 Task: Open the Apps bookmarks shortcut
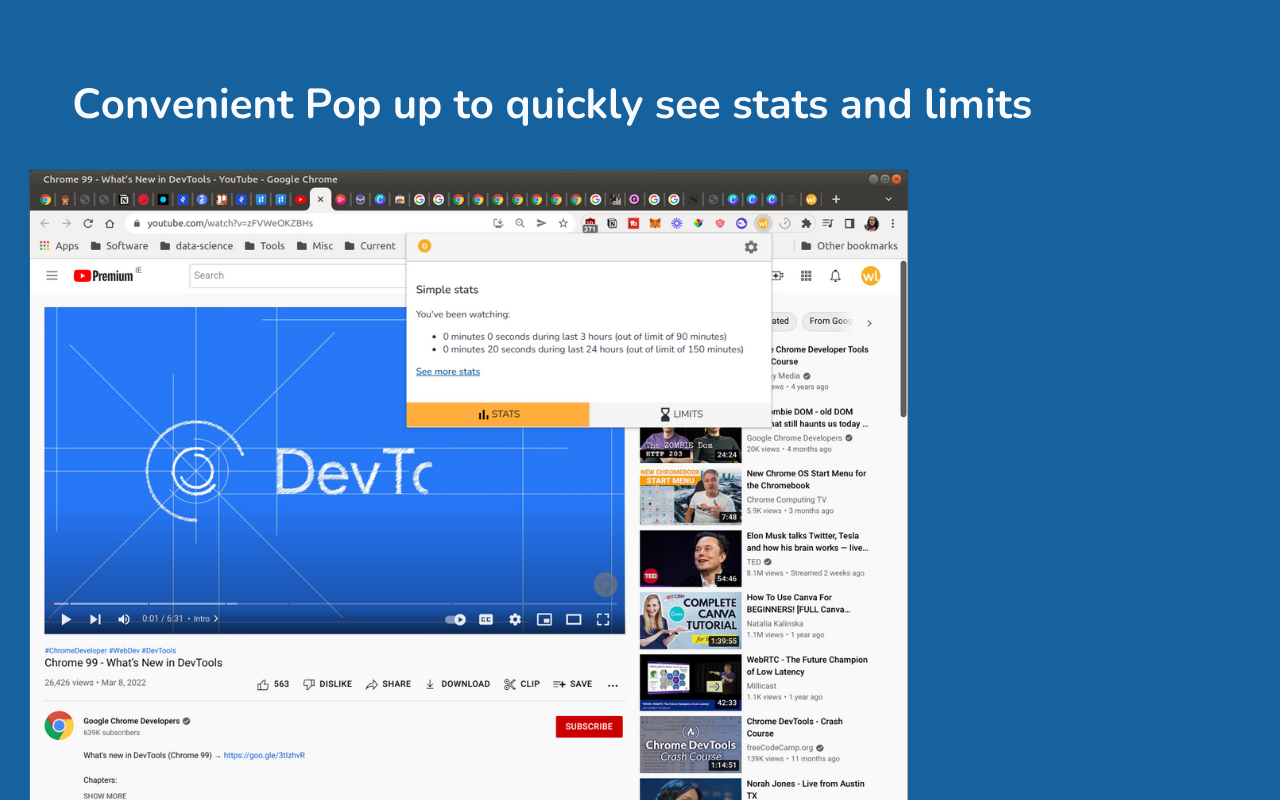click(x=59, y=246)
